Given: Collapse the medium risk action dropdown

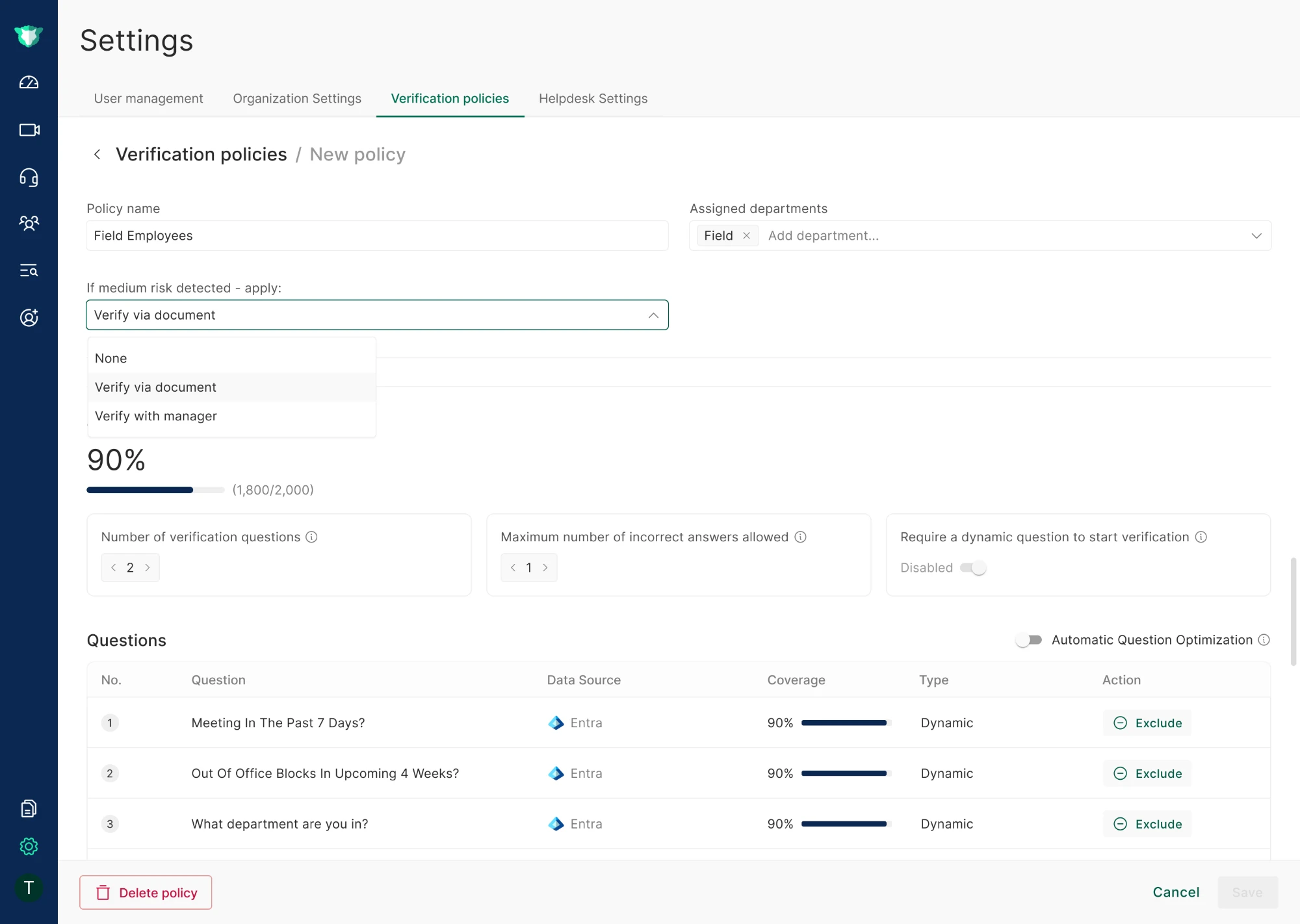Looking at the screenshot, I should [653, 315].
